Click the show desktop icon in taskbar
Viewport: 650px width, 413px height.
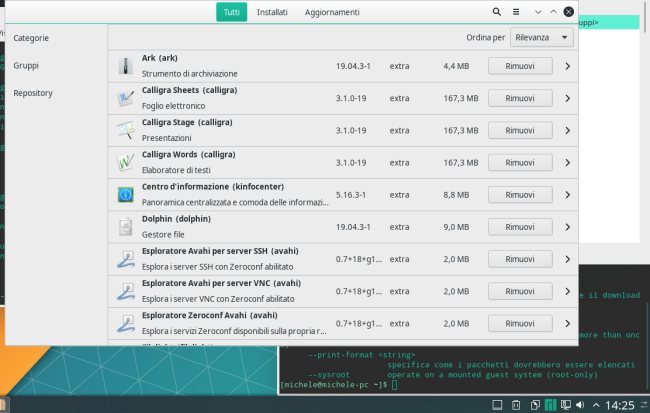(x=497, y=405)
